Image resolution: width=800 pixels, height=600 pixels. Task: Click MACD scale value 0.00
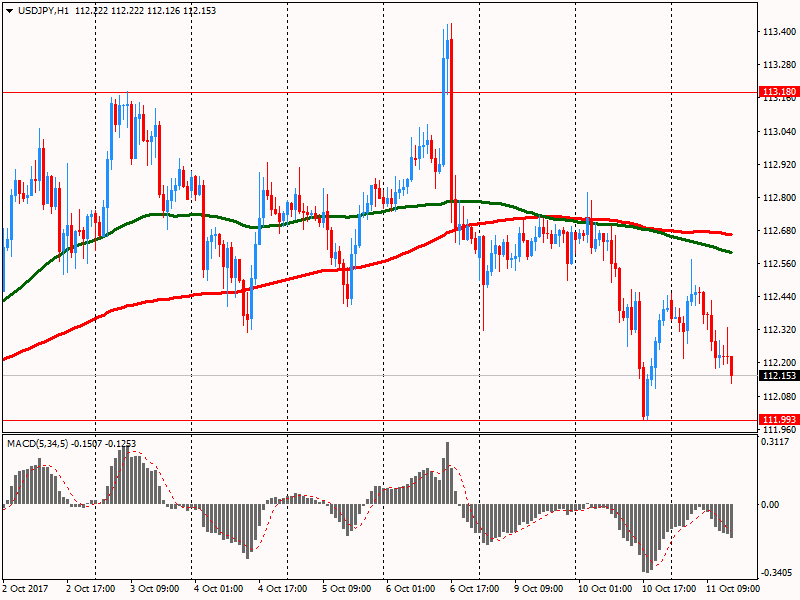click(770, 505)
